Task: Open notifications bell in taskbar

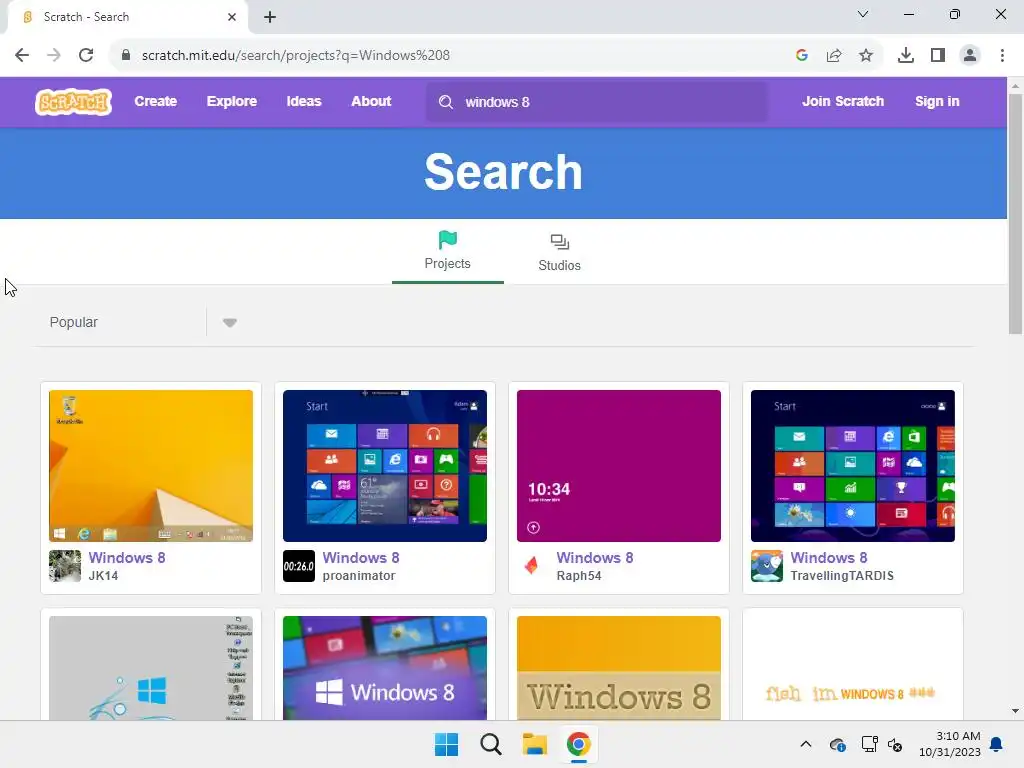Action: click(996, 744)
